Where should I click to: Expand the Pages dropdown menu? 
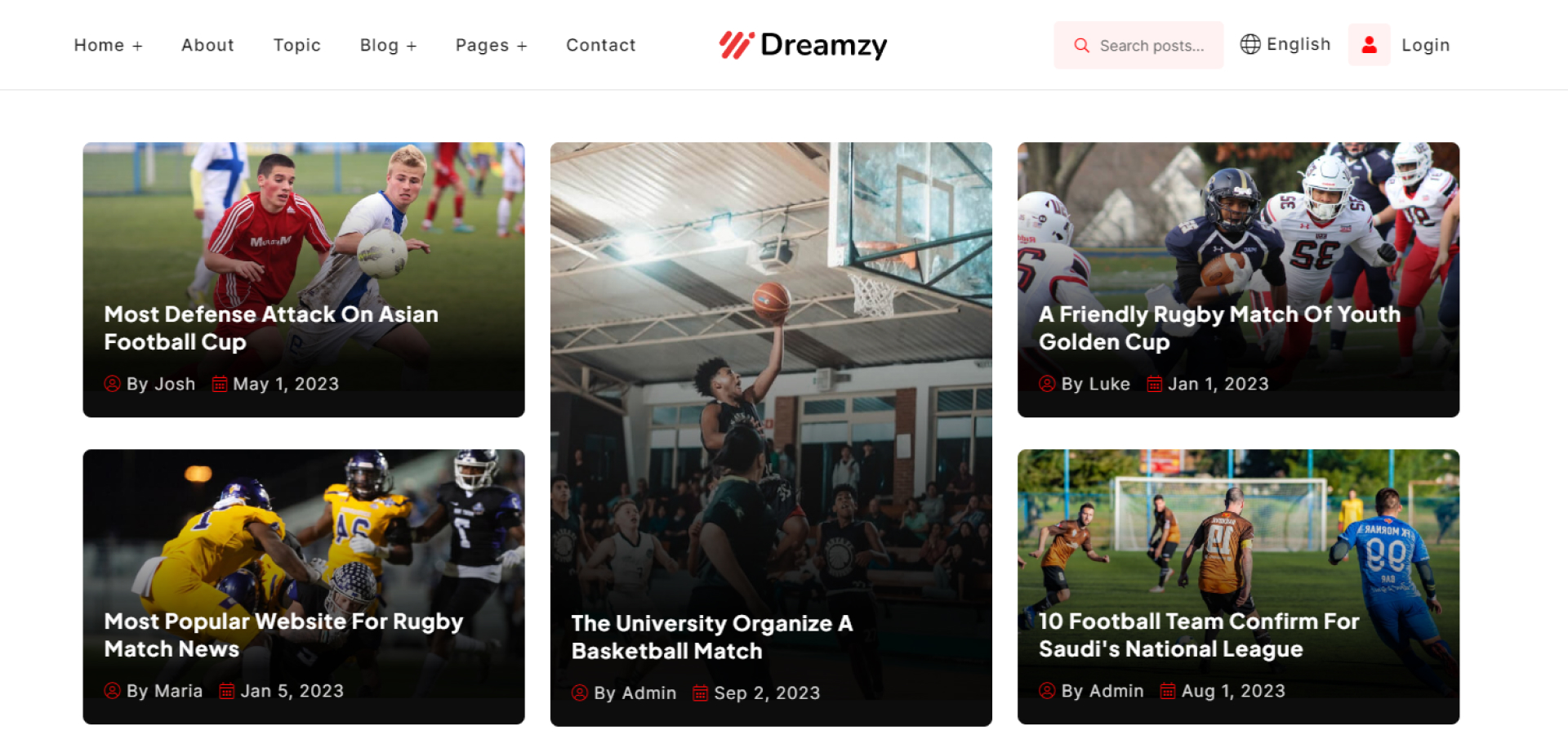[491, 46]
